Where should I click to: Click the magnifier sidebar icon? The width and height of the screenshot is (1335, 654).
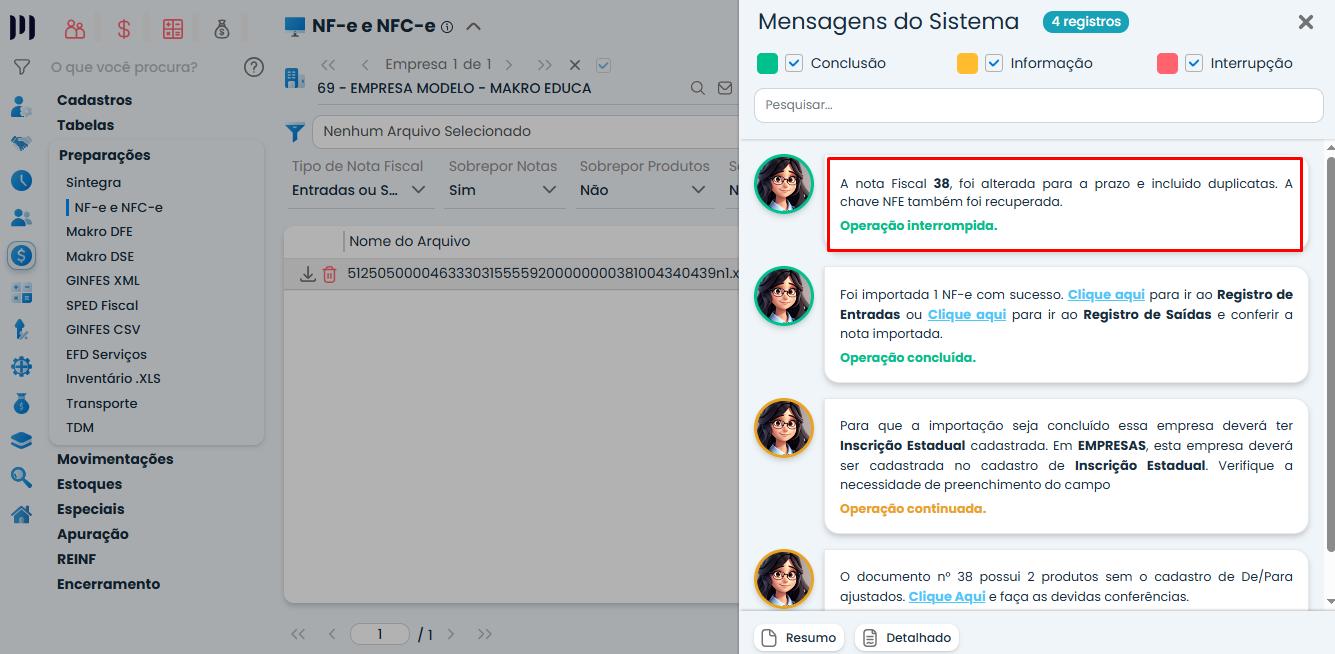[21, 477]
